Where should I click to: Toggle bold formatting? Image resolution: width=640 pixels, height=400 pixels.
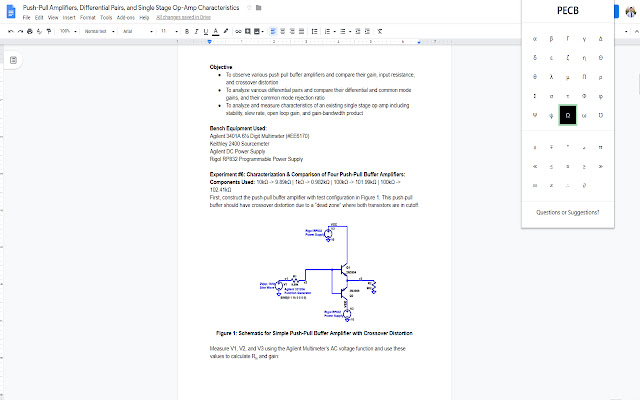(x=187, y=31)
